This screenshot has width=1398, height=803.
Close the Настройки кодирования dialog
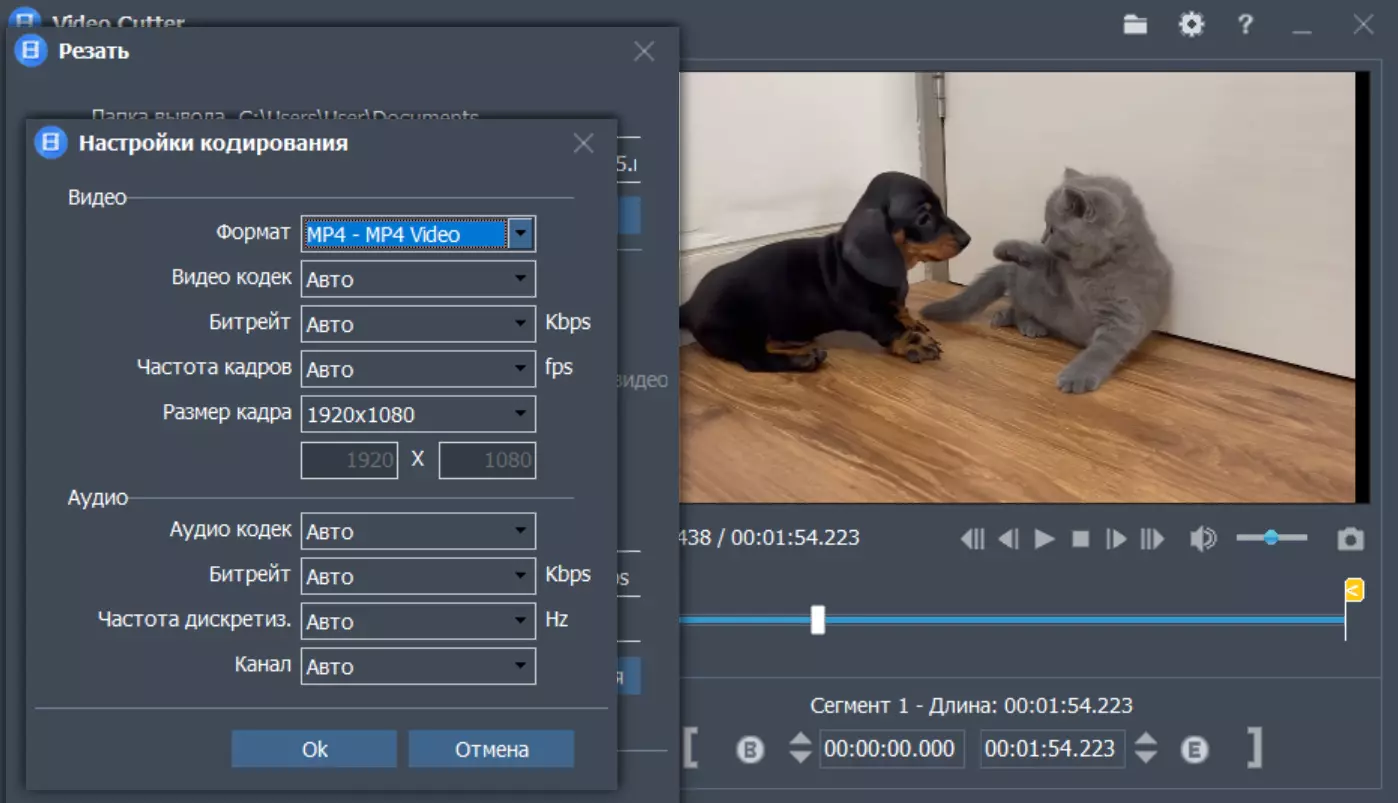click(584, 143)
